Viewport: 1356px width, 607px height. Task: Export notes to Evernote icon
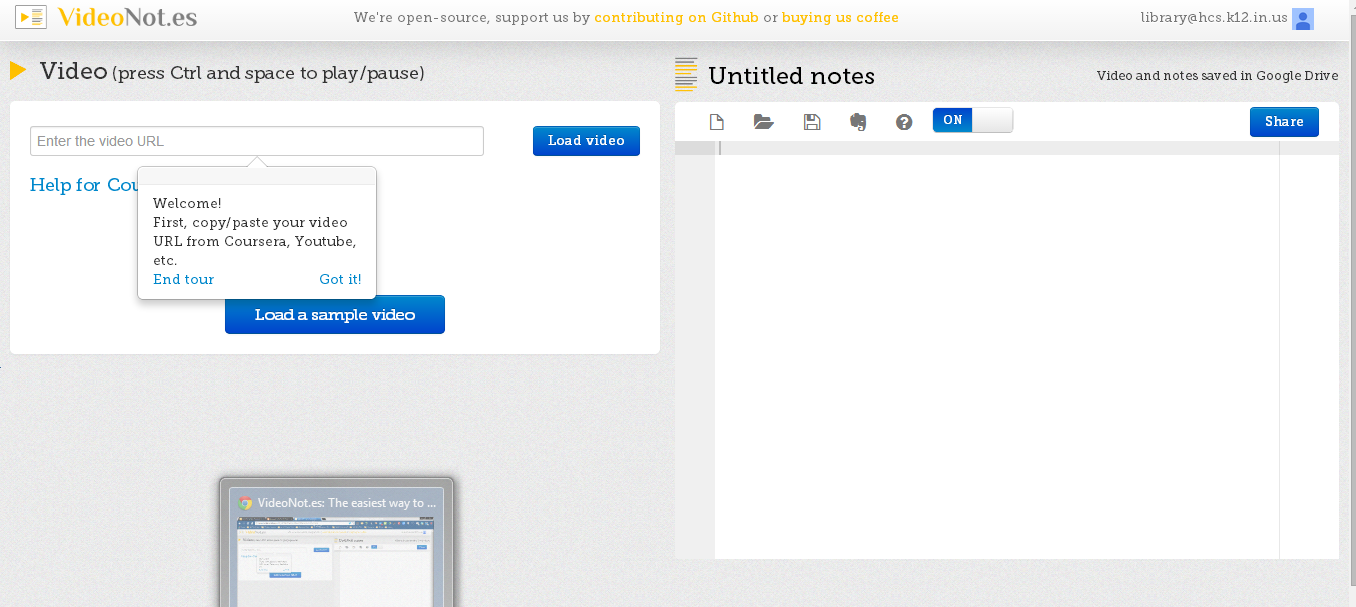tap(858, 122)
